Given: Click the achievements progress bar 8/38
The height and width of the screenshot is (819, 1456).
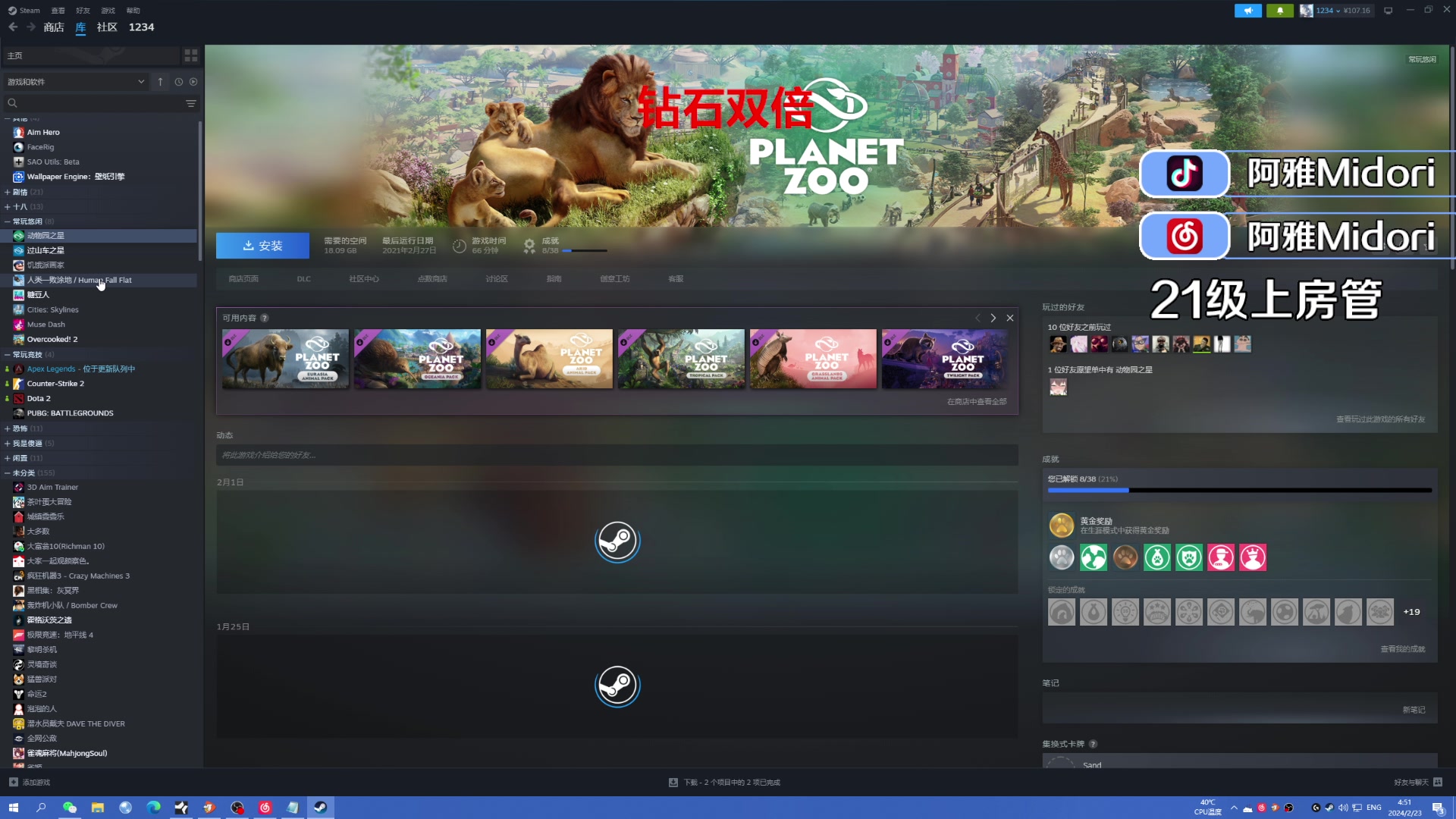Looking at the screenshot, I should pyautogui.click(x=1240, y=491).
